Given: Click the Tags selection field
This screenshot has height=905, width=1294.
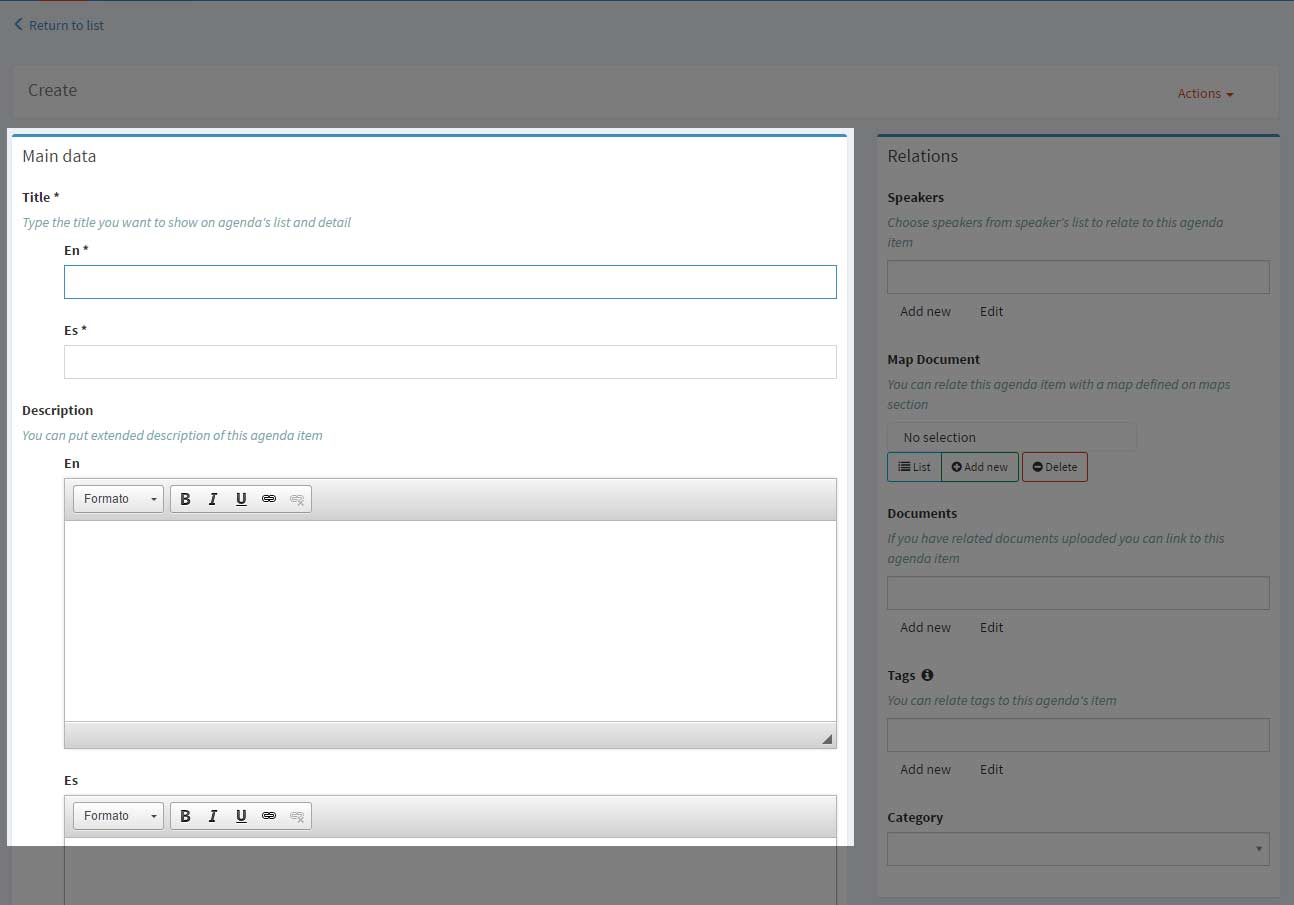Looking at the screenshot, I should point(1078,735).
